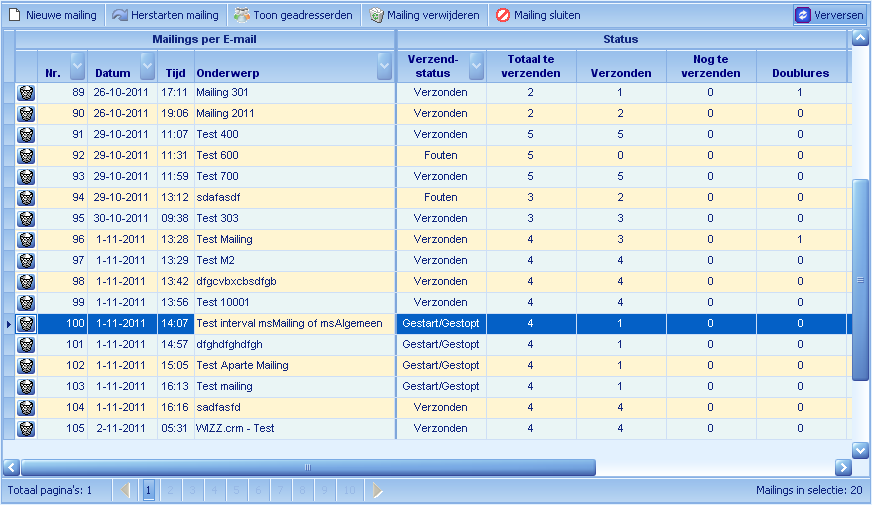
Task: Click the row icon for mailing 94
Action: [x=26, y=198]
